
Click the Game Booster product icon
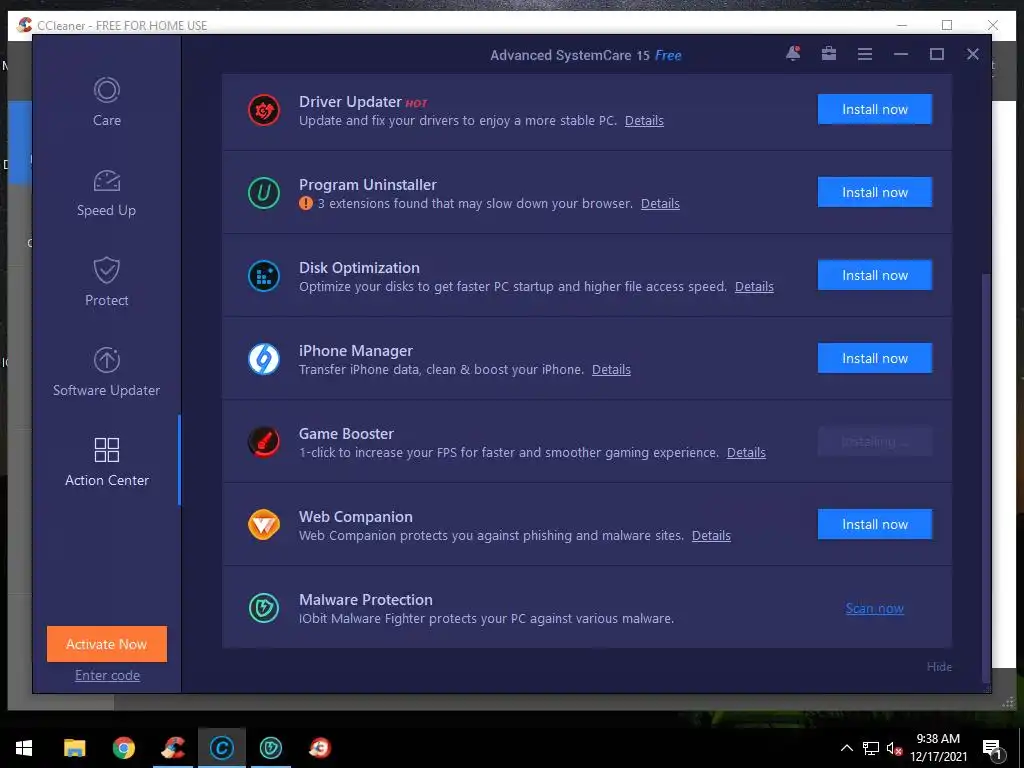click(x=264, y=442)
